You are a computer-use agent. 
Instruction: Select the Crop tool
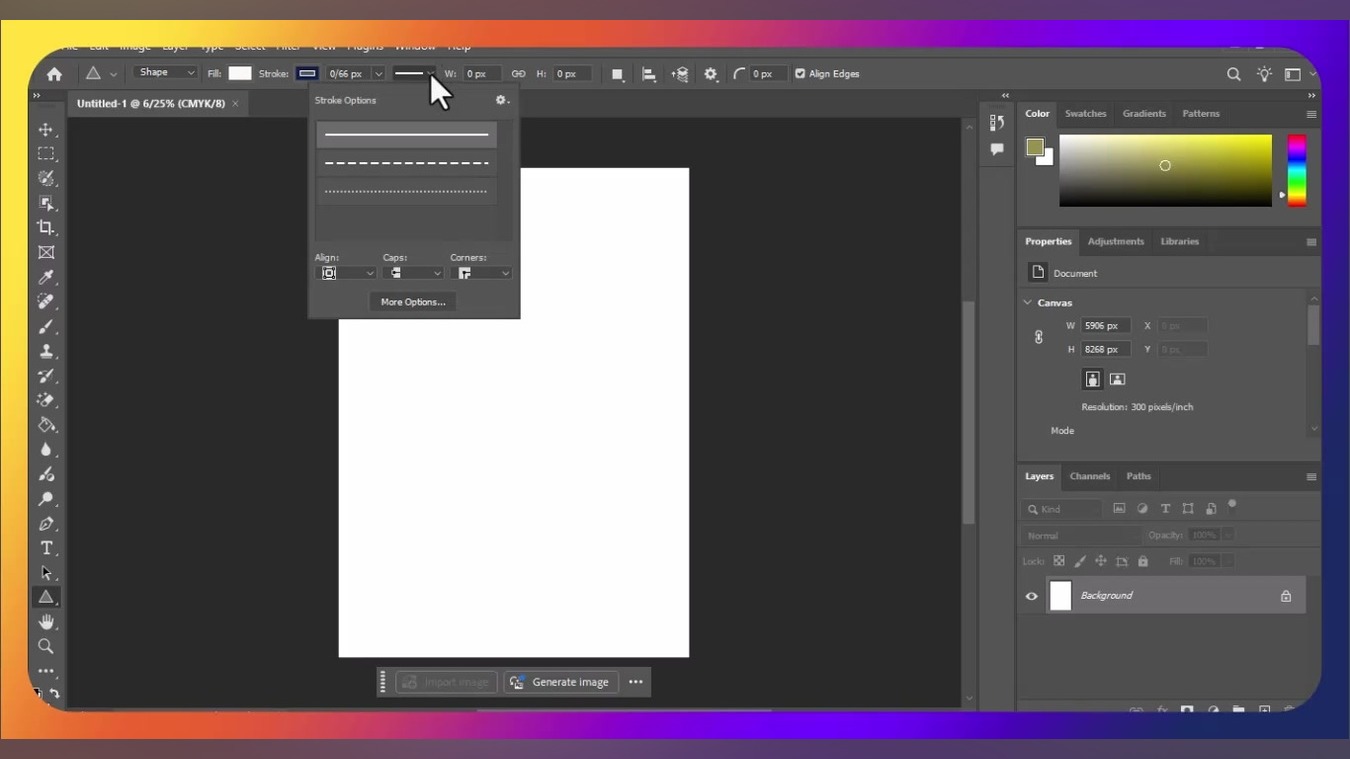coord(46,228)
